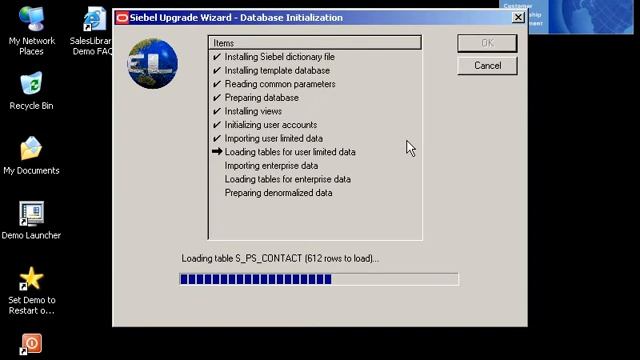The width and height of the screenshot is (640, 360).
Task: Select 'Reading common parameters' item
Action: click(x=280, y=84)
